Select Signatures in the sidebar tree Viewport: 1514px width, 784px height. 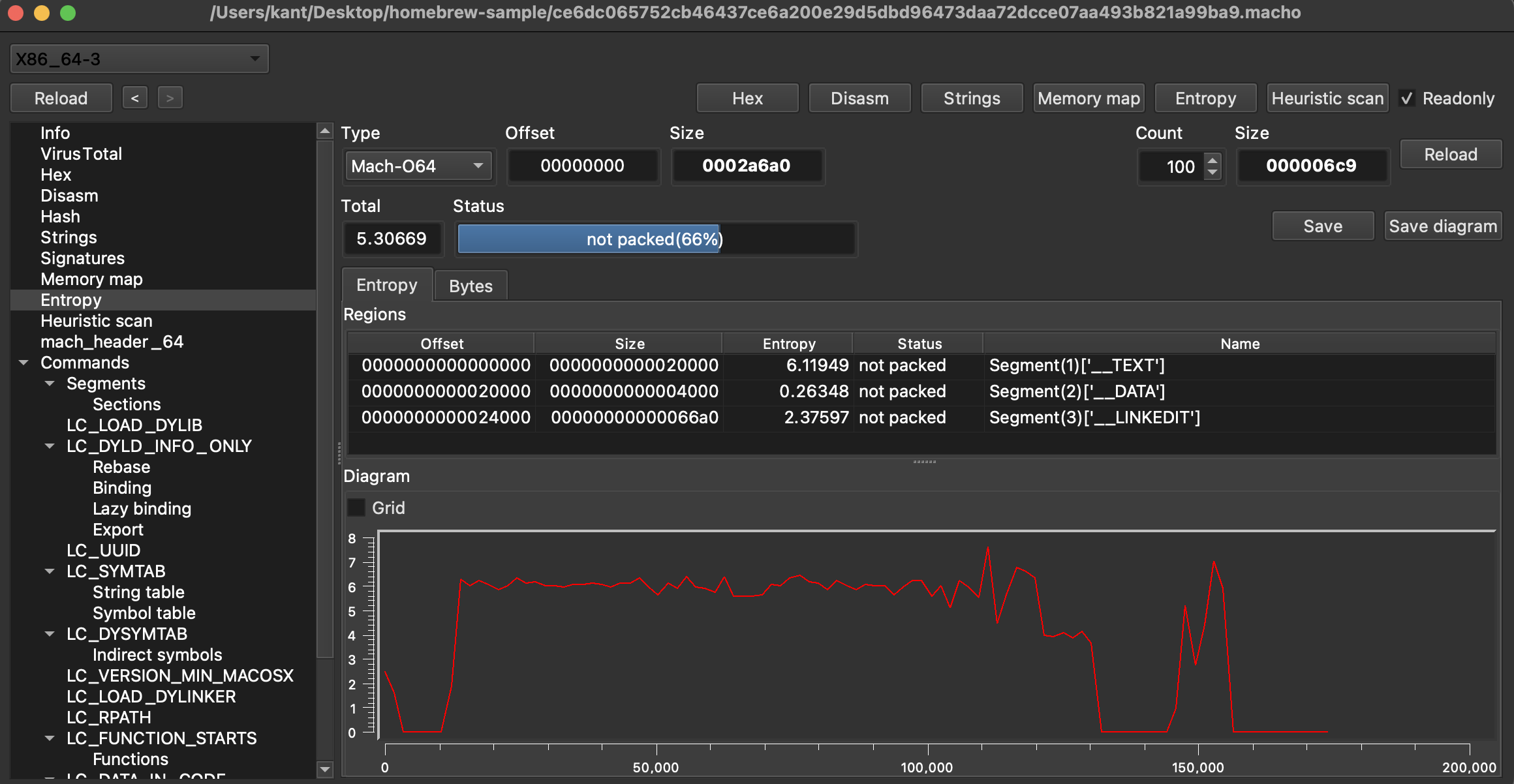point(82,258)
